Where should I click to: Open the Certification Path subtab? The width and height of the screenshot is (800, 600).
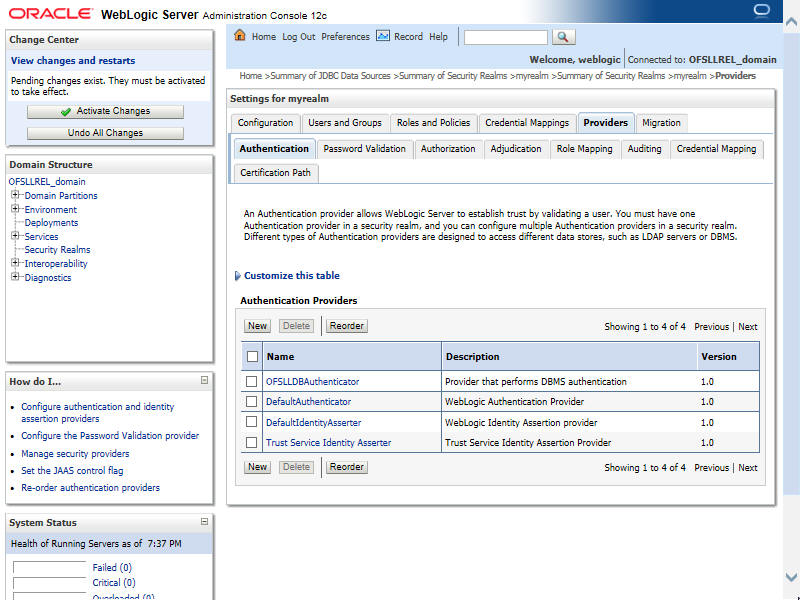pos(276,173)
